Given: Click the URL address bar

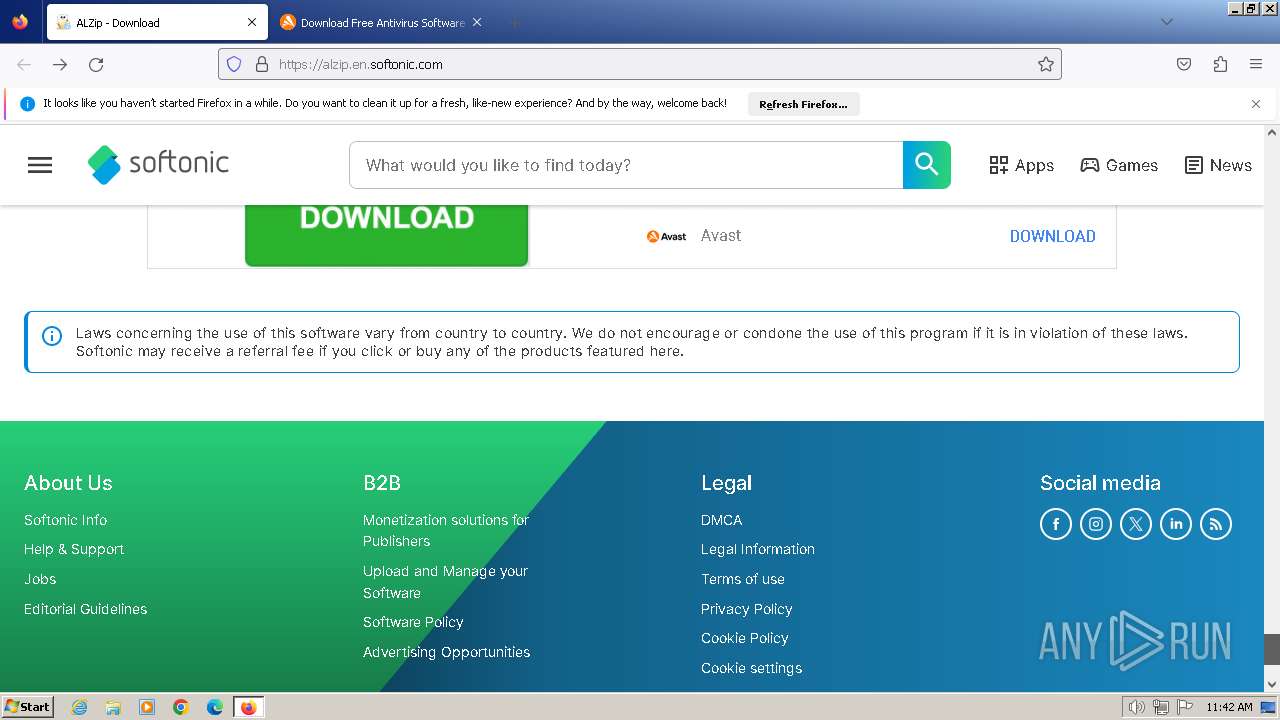Looking at the screenshot, I should point(640,64).
